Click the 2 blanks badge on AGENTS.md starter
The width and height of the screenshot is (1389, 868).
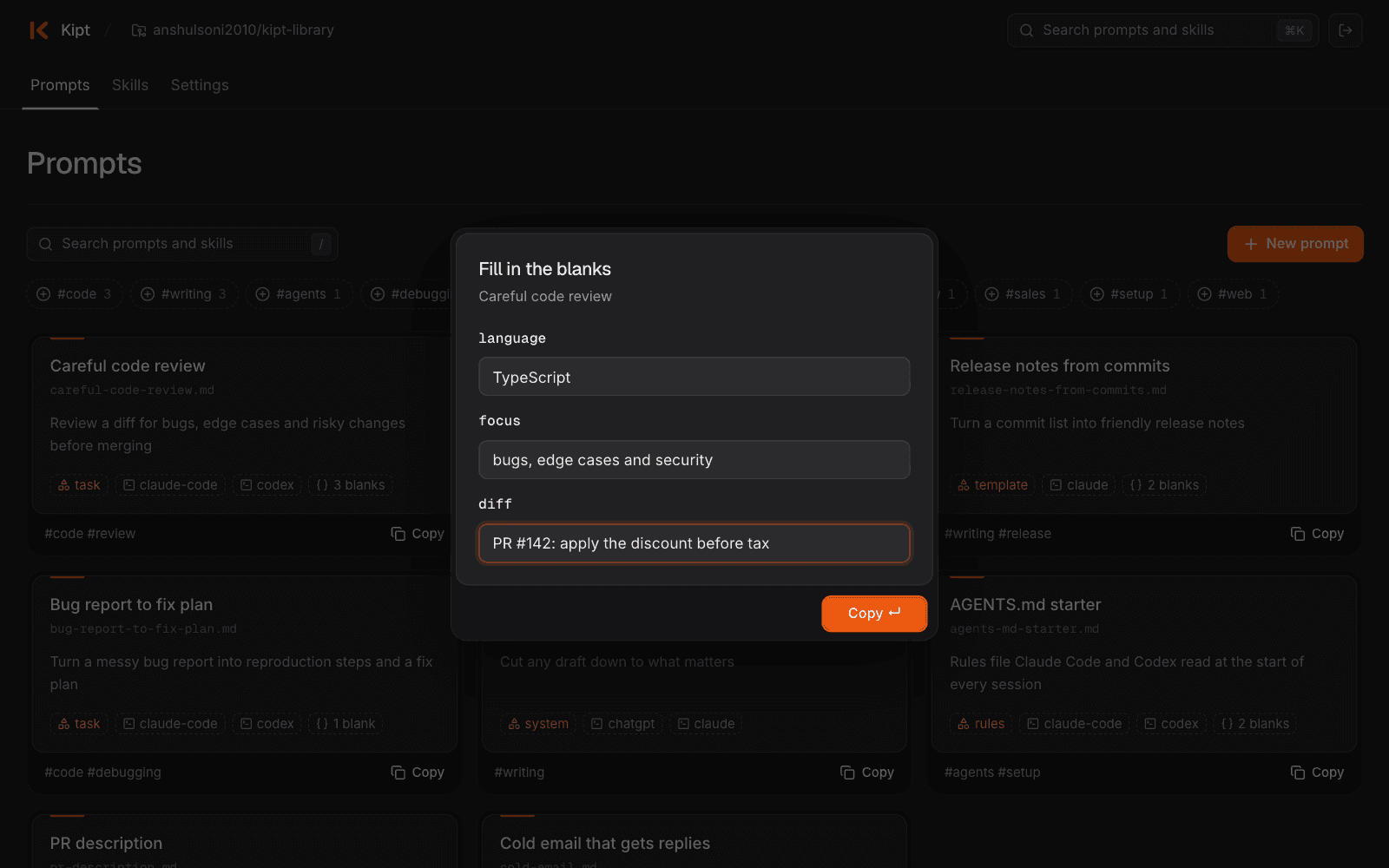coord(1254,724)
